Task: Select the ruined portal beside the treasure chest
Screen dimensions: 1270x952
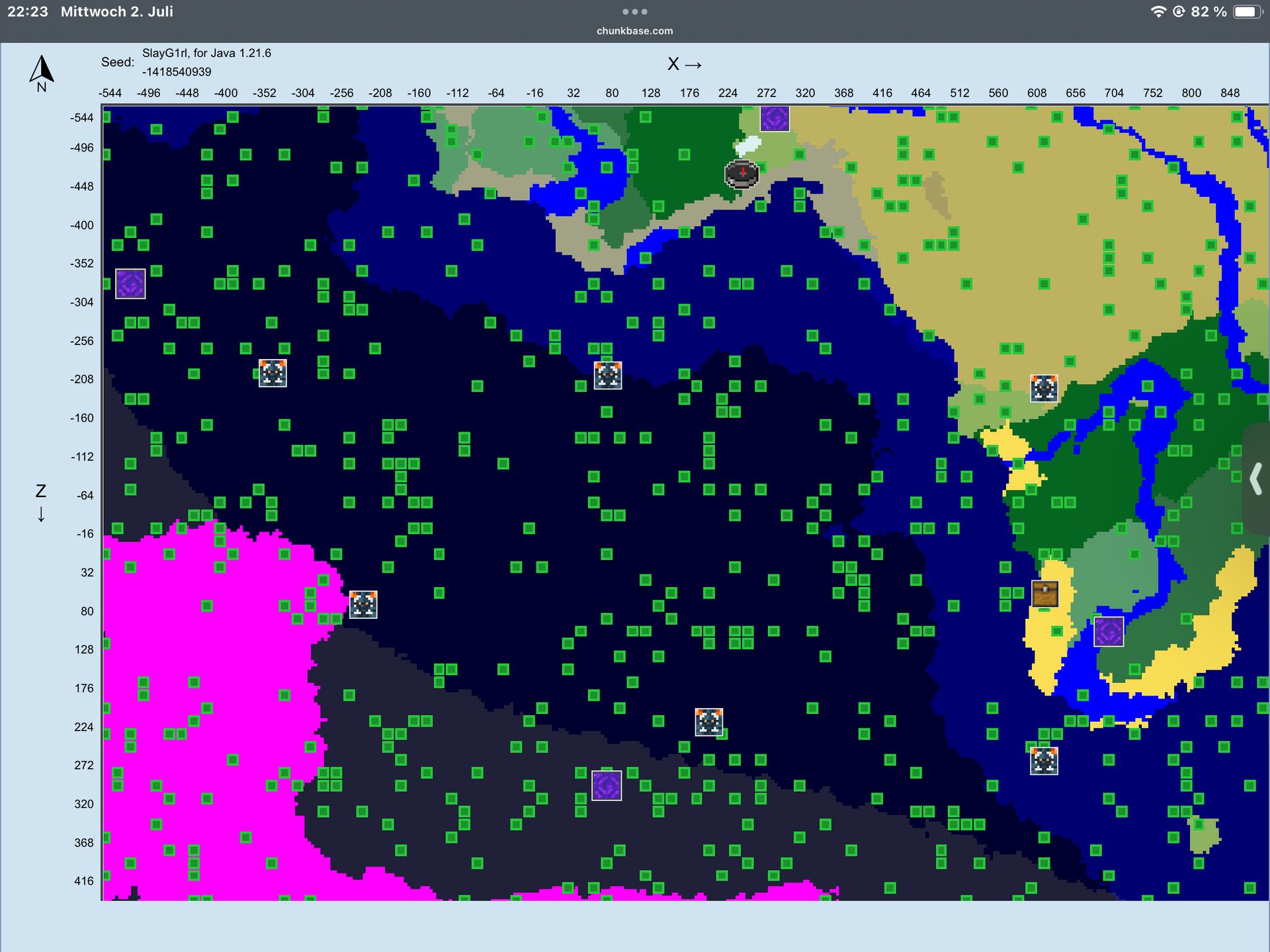Action: (1109, 631)
